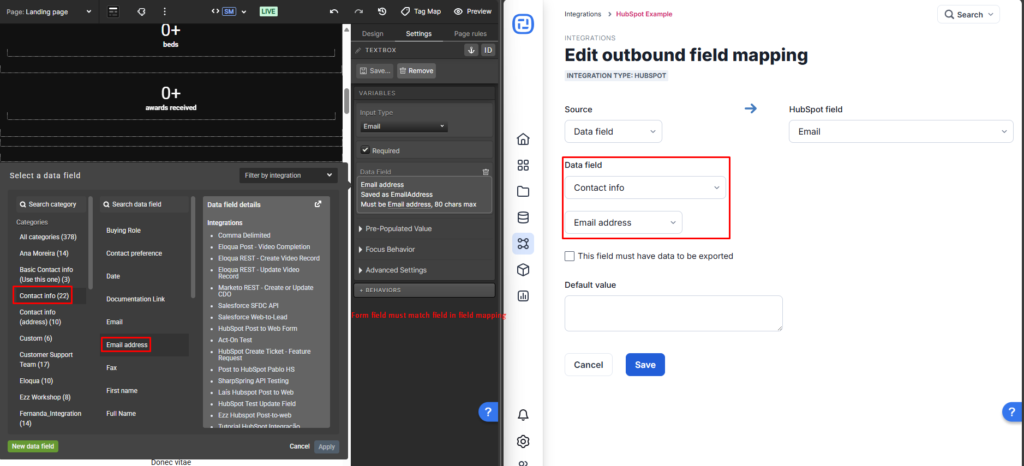The height and width of the screenshot is (466, 1024).
Task: Open notifications bell in sidebar
Action: [522, 414]
